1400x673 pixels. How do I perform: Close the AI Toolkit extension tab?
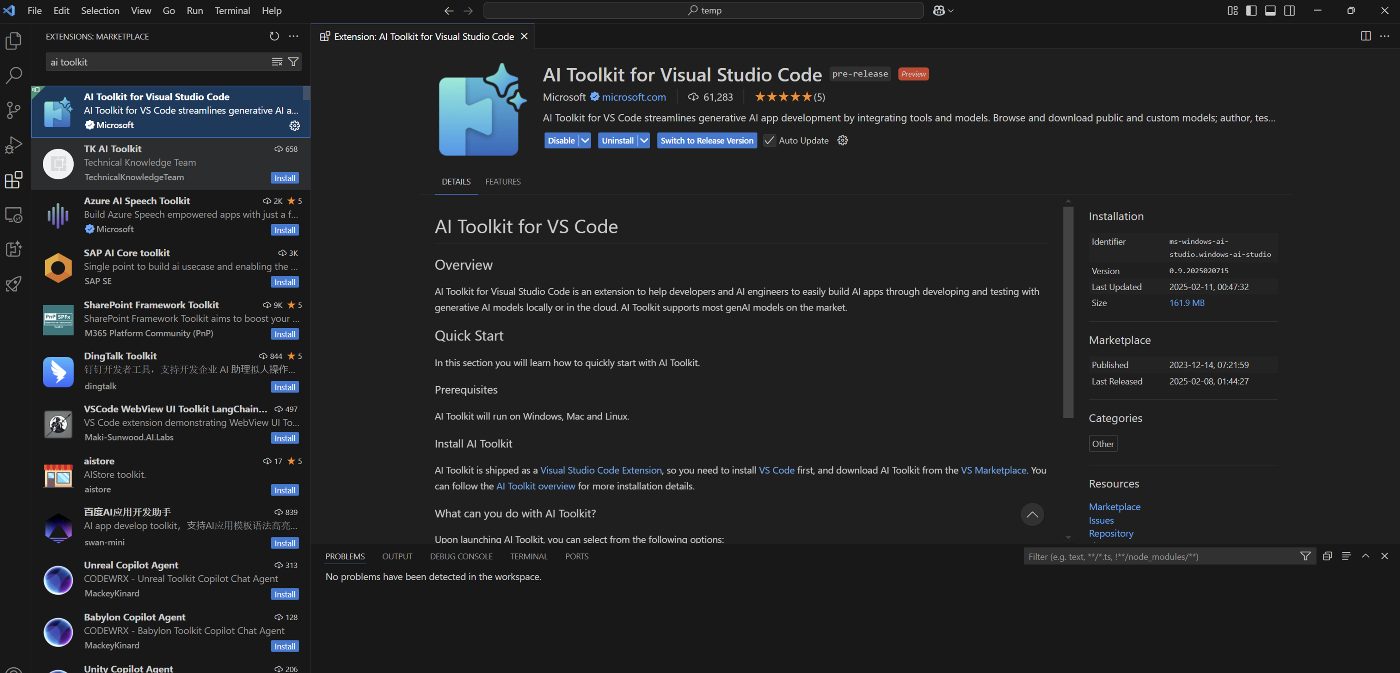523,36
